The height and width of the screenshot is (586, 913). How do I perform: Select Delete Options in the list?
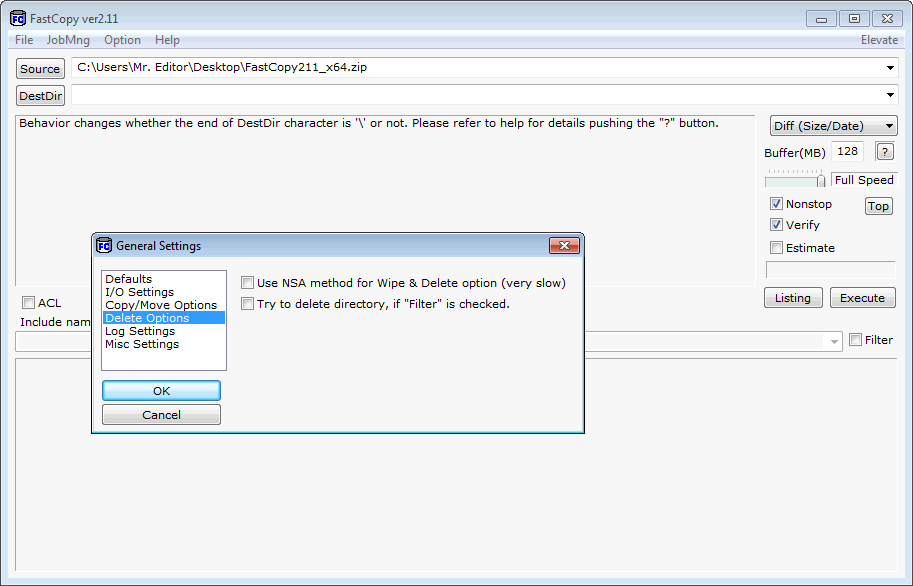[x=164, y=318]
